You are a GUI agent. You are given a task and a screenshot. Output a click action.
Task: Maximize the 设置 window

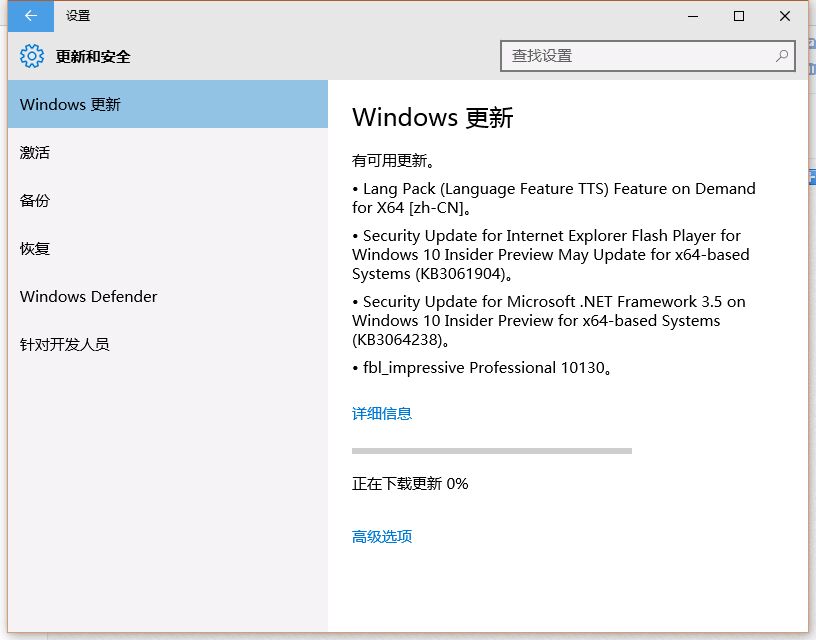(x=739, y=16)
